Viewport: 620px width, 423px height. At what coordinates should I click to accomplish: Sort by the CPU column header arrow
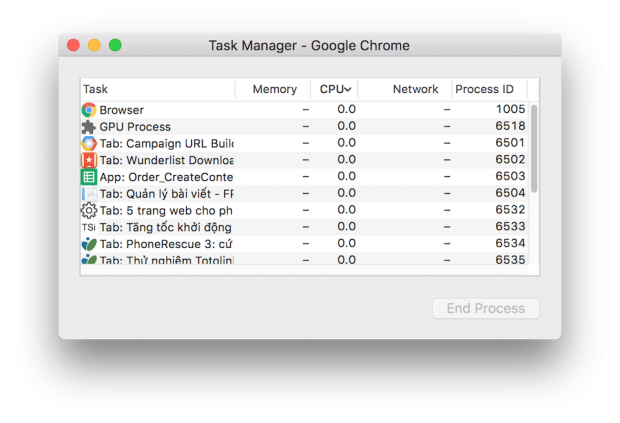(x=347, y=90)
